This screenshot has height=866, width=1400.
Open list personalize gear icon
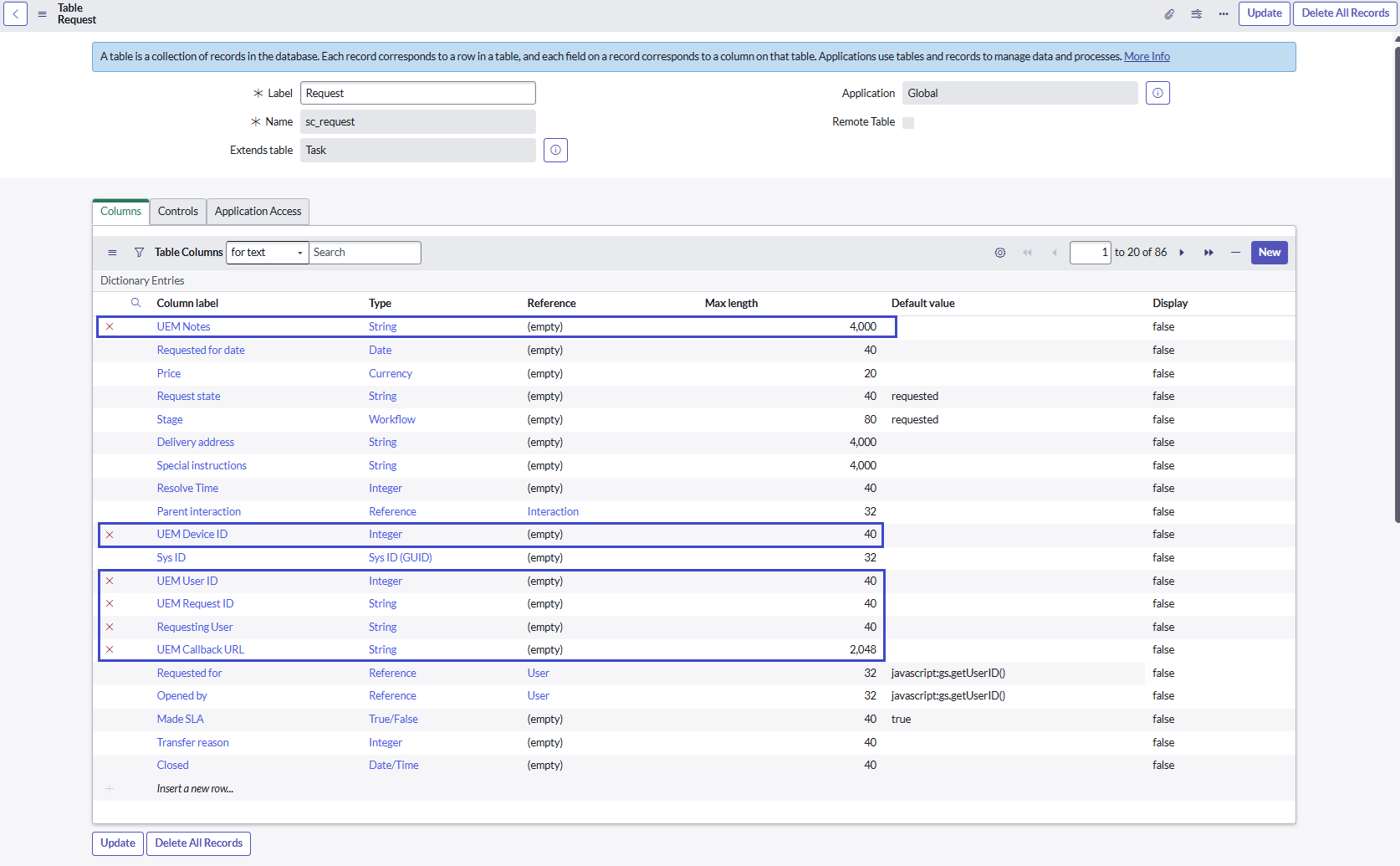coord(1000,253)
